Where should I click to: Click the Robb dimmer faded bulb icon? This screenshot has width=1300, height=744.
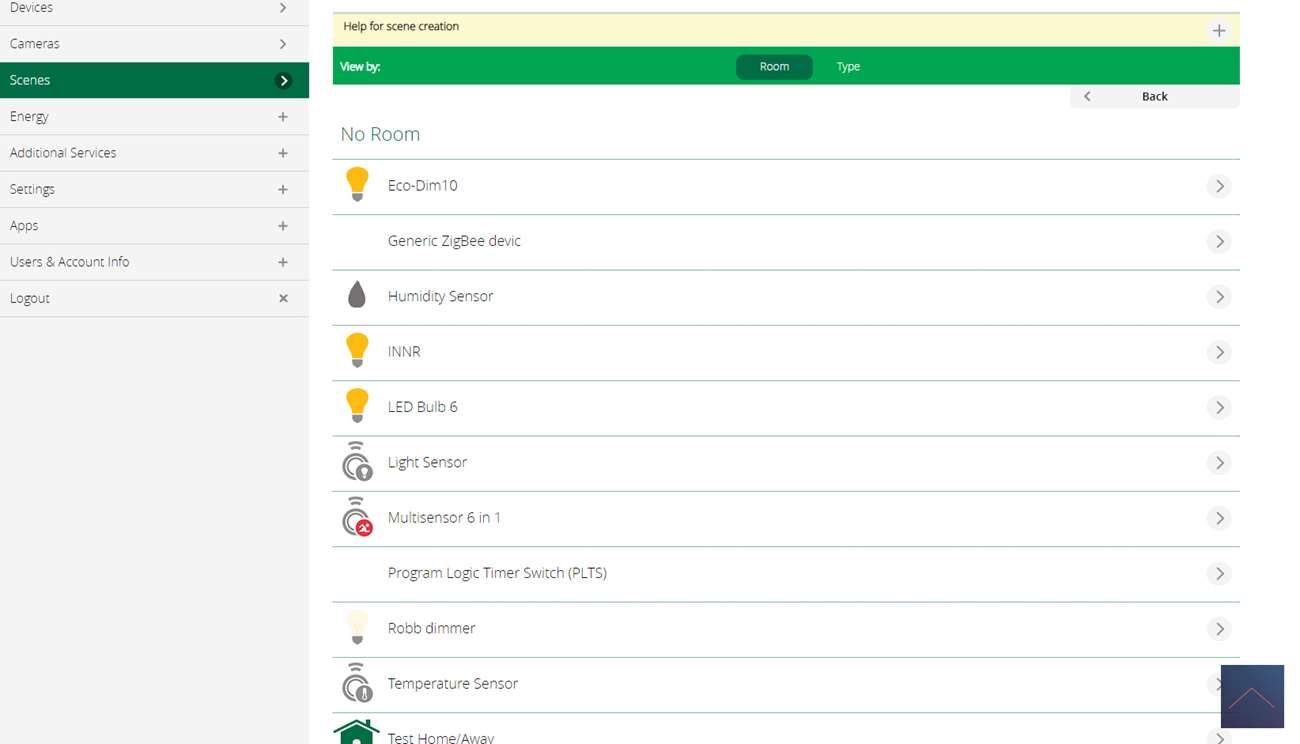point(357,628)
